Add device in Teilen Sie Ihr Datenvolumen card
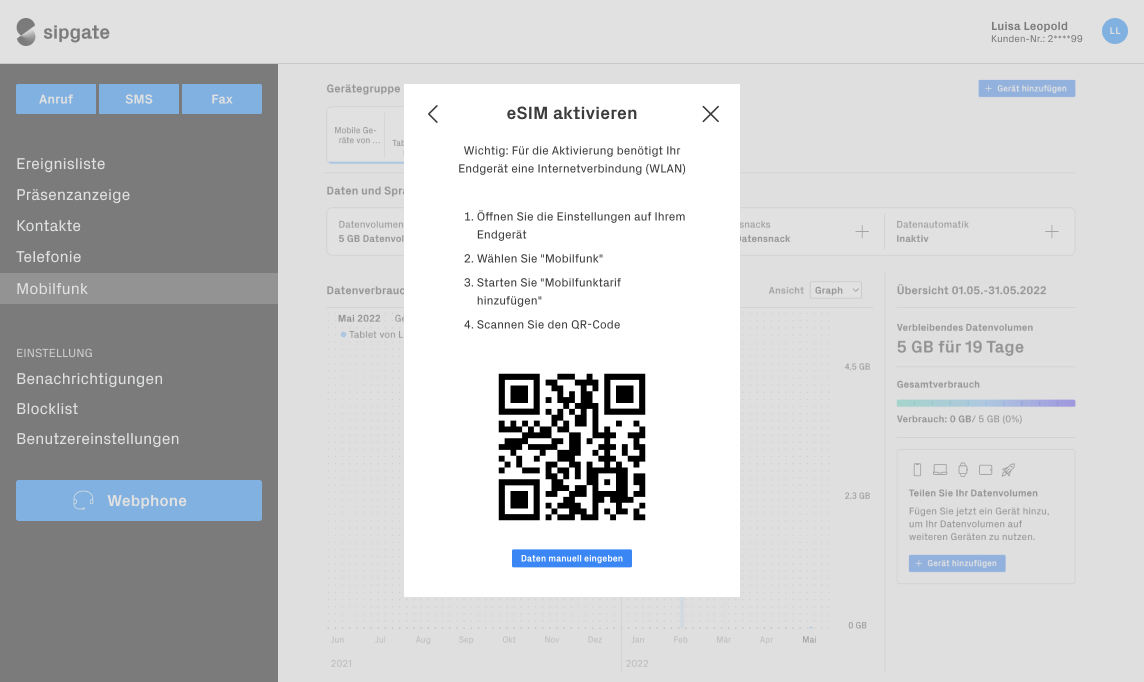The height and width of the screenshot is (682, 1144). [956, 563]
